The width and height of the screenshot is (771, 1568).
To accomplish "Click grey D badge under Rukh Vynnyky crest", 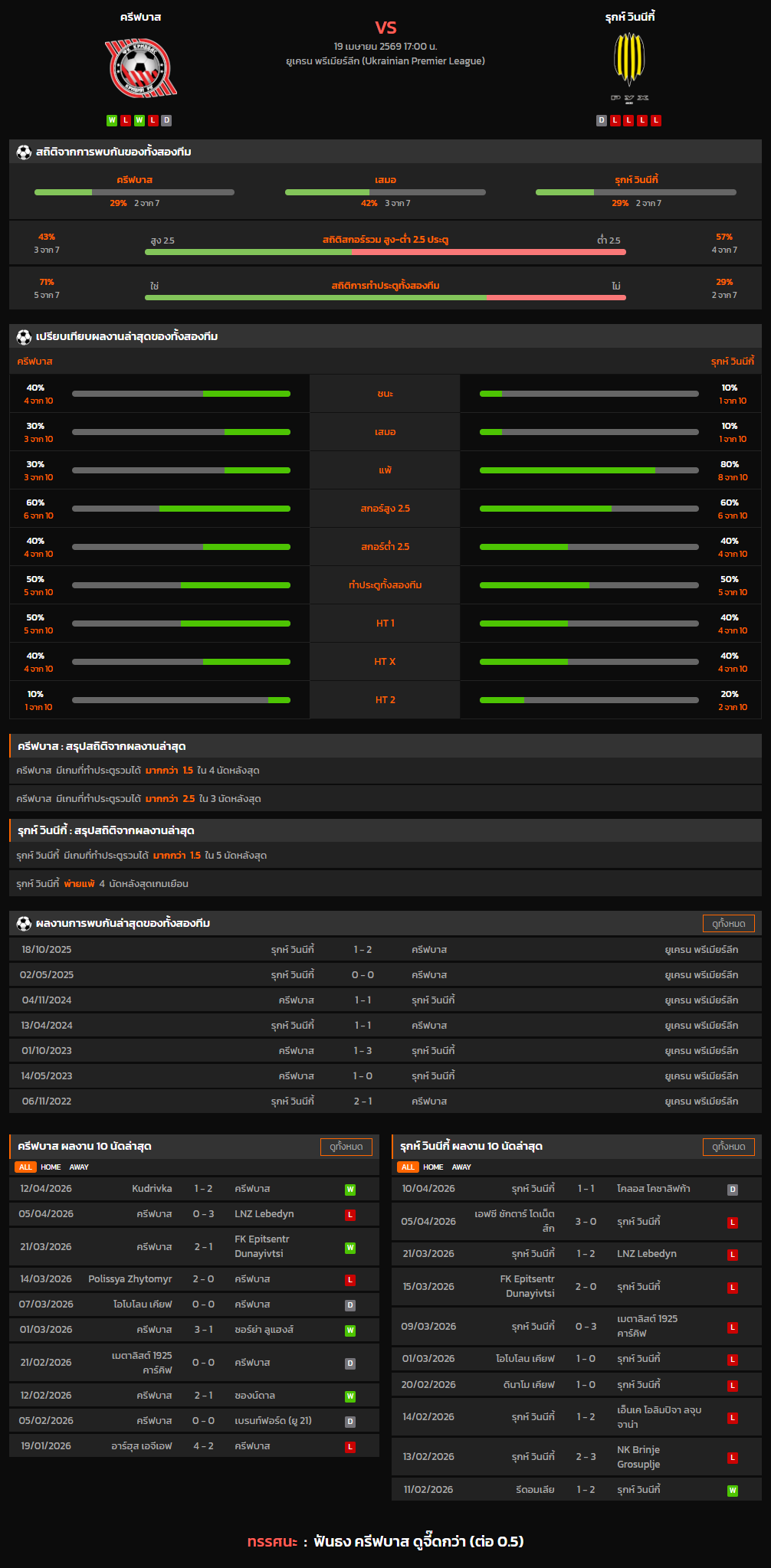I will [602, 120].
